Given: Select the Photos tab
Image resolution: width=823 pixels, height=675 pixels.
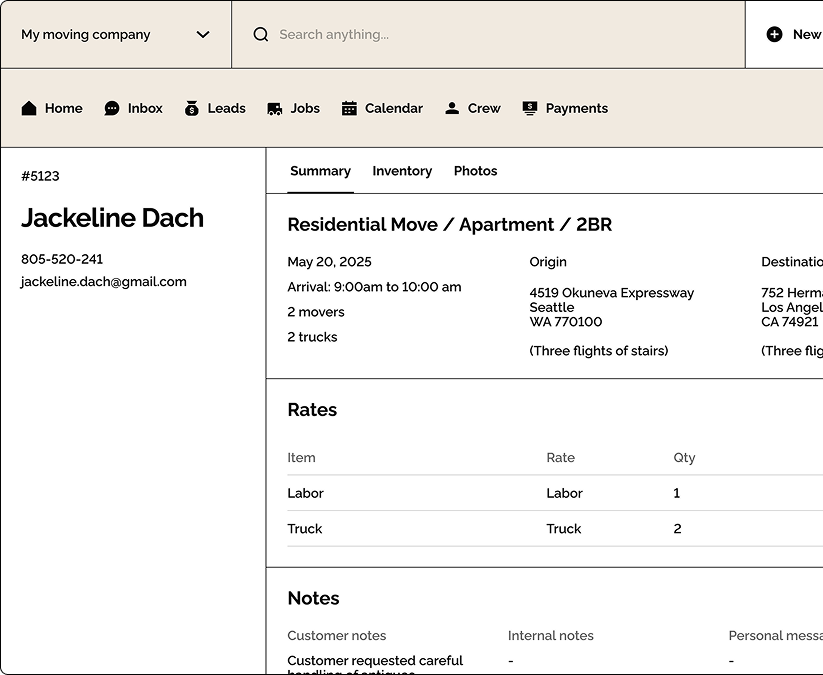Looking at the screenshot, I should click(x=475, y=171).
